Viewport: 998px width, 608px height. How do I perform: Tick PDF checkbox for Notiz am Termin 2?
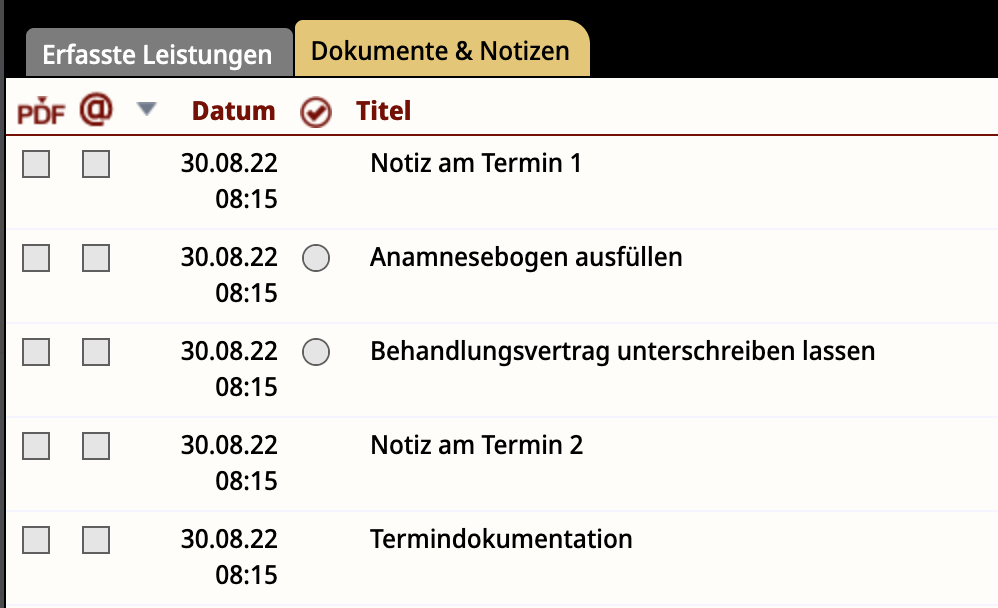coord(36,446)
